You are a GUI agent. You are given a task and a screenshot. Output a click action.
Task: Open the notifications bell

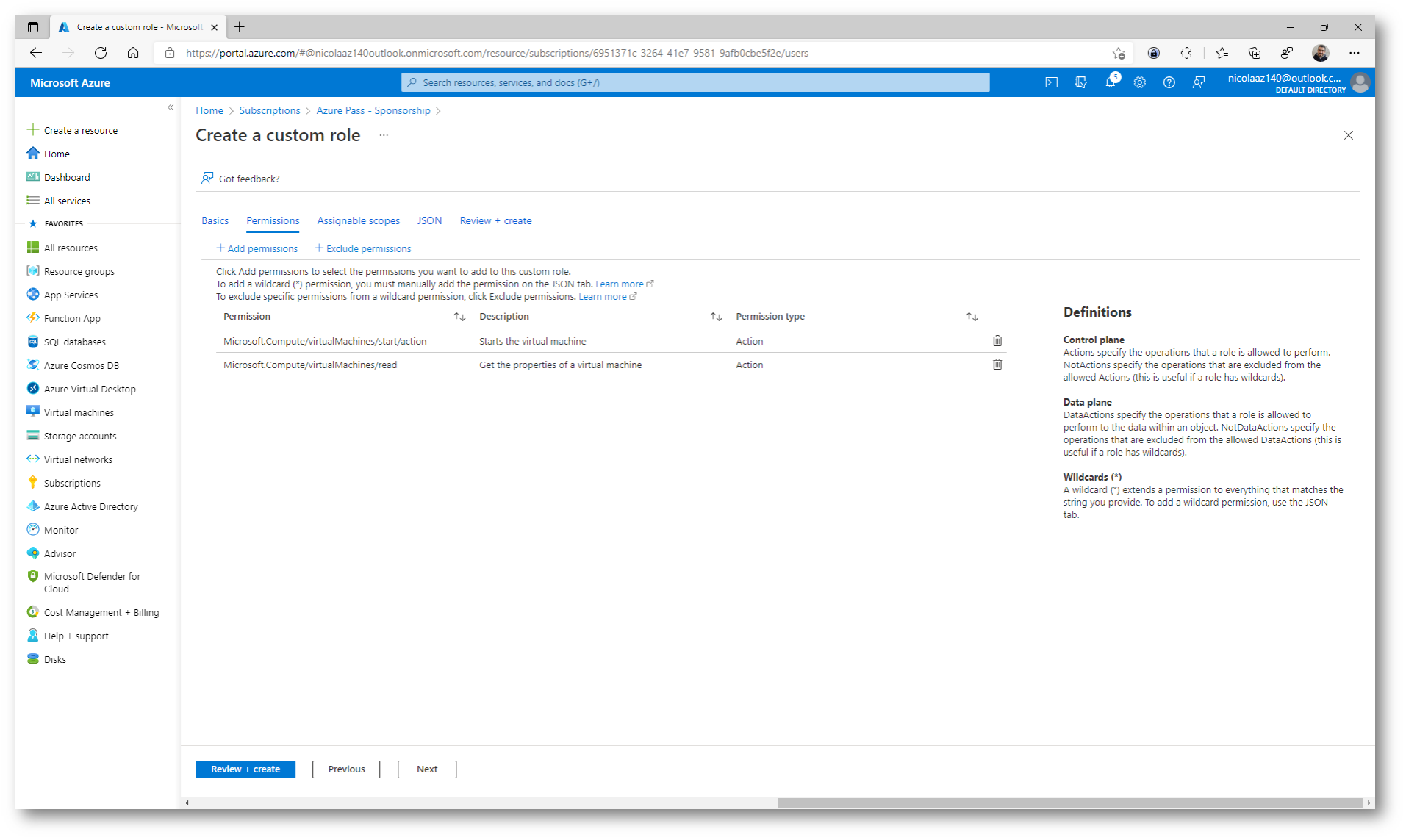[1111, 82]
